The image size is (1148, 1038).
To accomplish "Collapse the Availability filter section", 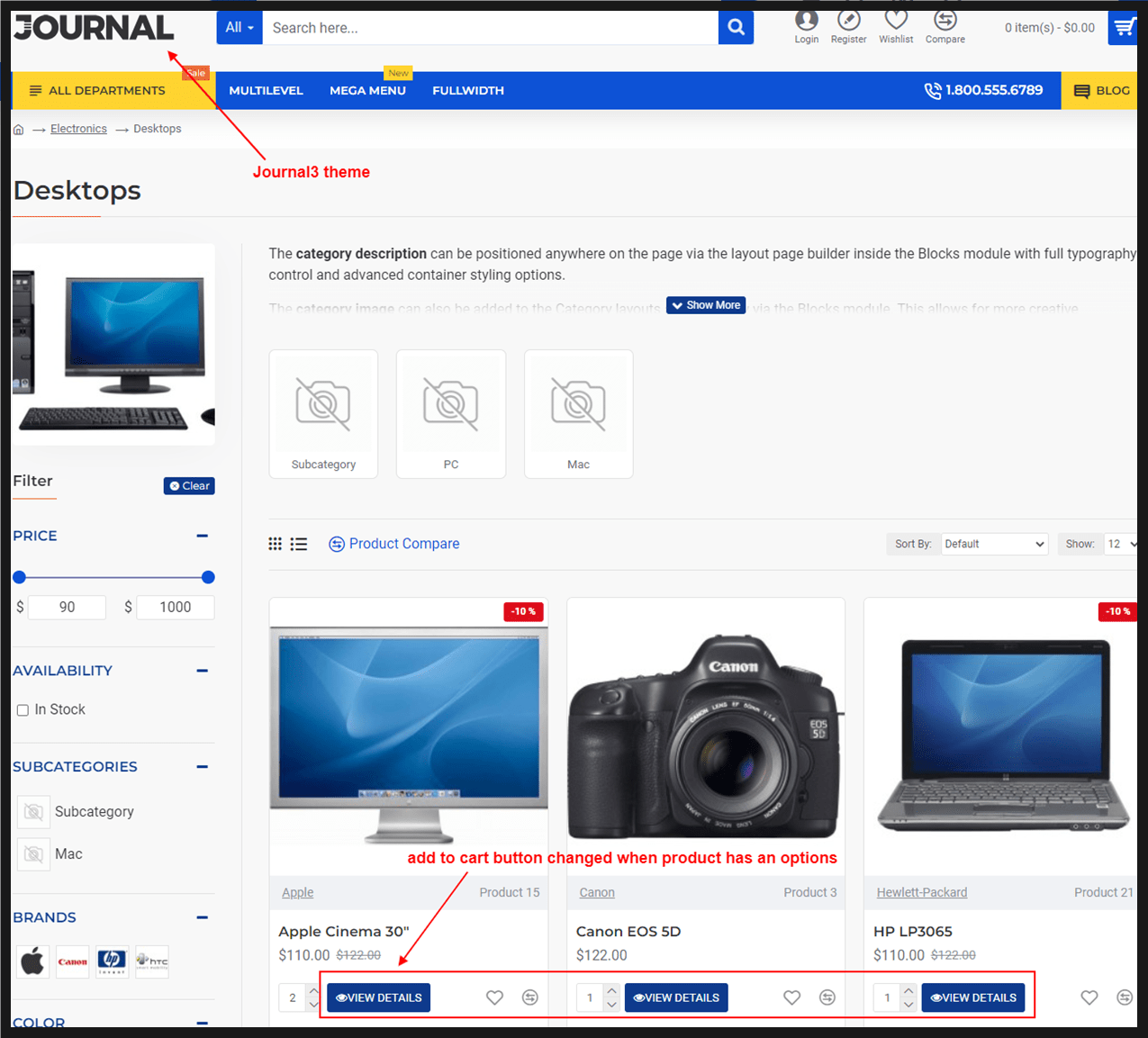I will [x=203, y=671].
